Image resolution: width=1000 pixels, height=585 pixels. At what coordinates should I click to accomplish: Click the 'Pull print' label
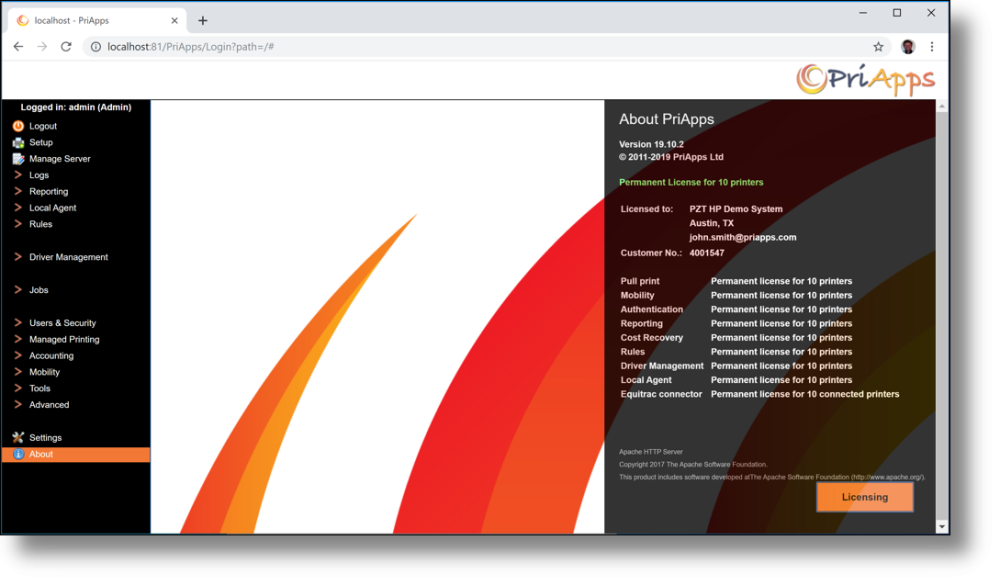point(640,281)
